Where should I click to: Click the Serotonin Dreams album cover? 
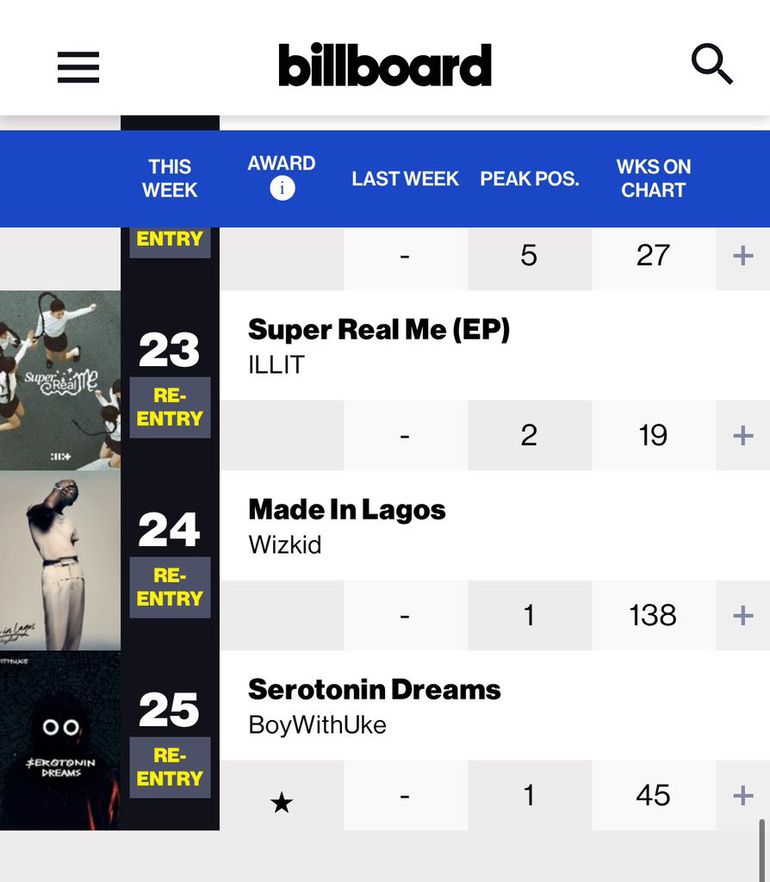(60, 740)
